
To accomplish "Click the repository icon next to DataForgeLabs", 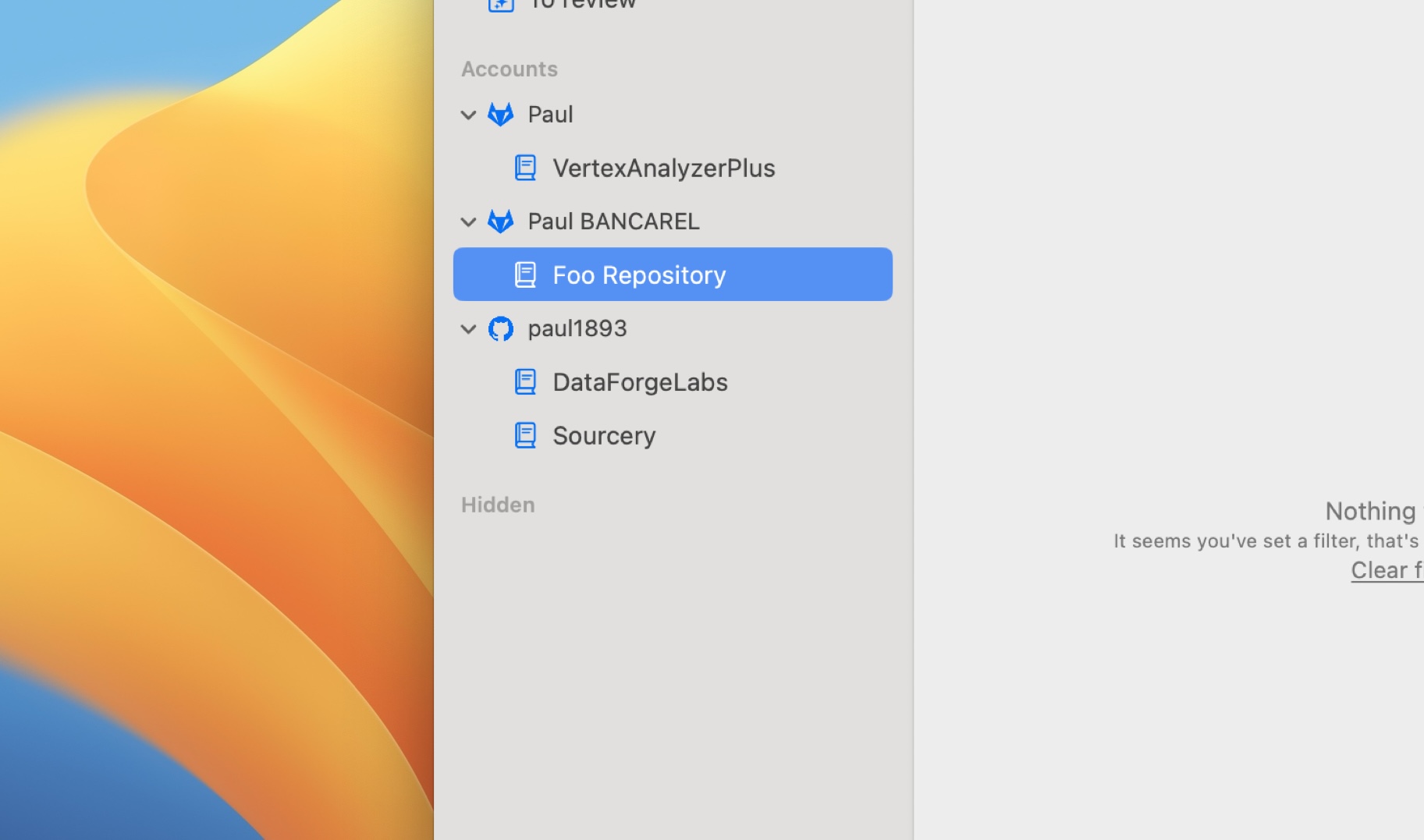I will coord(525,382).
